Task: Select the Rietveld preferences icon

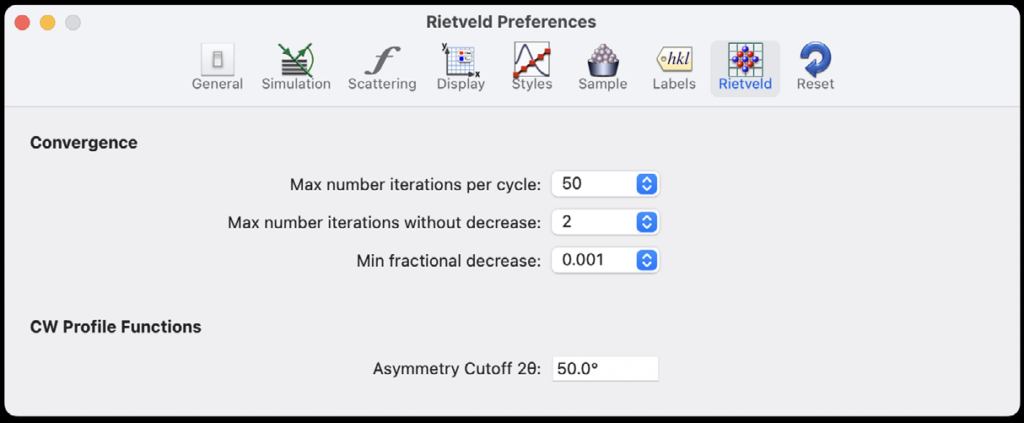Action: point(745,62)
